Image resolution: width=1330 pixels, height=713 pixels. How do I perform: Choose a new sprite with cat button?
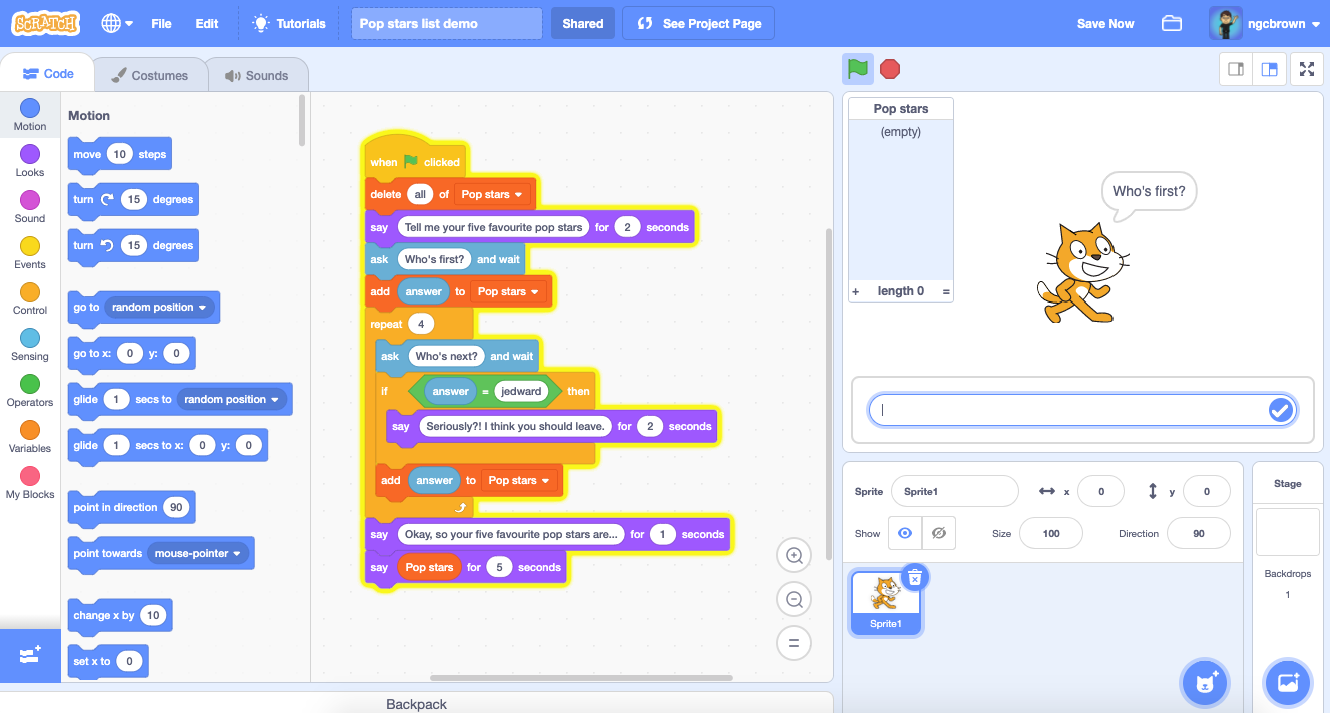click(x=1205, y=683)
